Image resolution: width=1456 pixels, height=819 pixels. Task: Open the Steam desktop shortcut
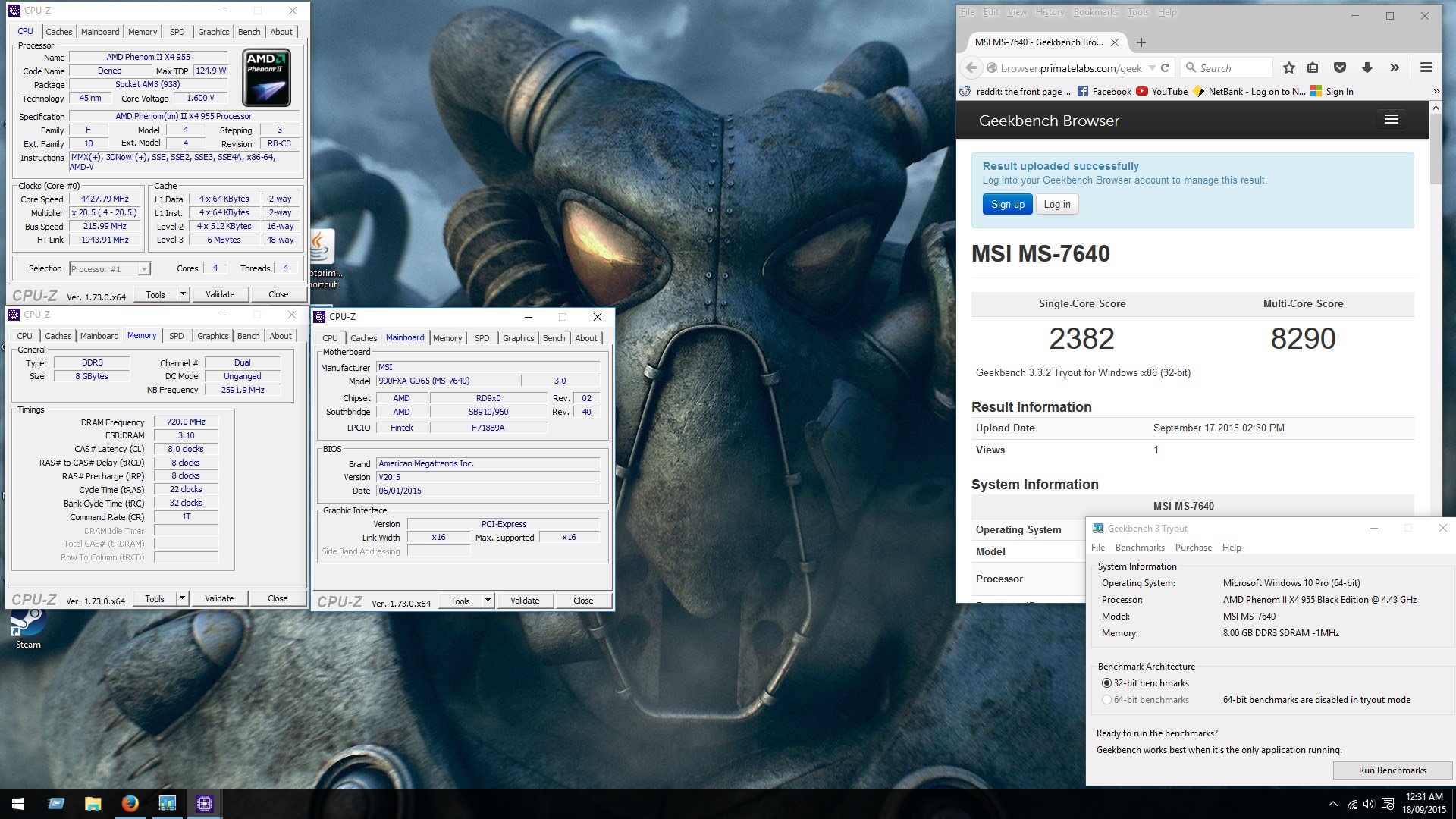coord(28,629)
